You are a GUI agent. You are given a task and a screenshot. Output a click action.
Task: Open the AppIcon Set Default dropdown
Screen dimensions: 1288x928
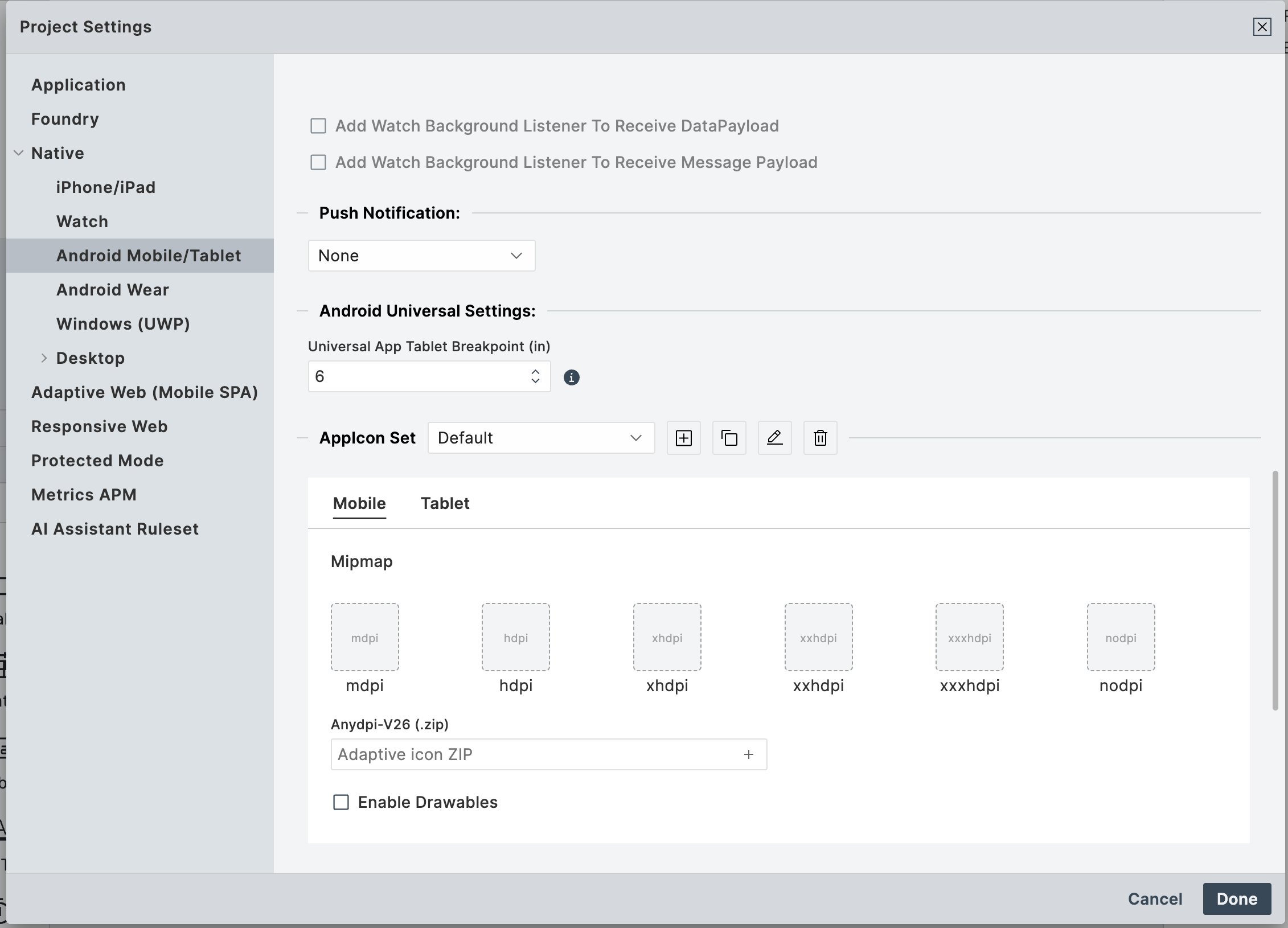(540, 438)
